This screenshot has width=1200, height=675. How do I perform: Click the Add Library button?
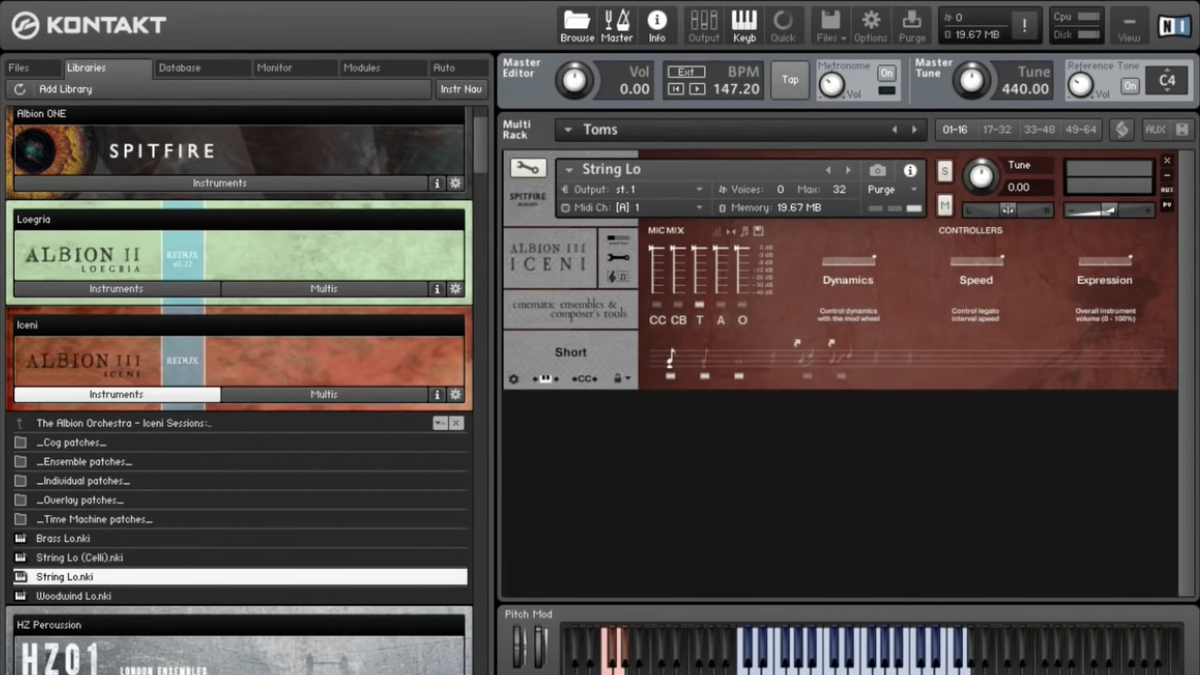tap(64, 89)
